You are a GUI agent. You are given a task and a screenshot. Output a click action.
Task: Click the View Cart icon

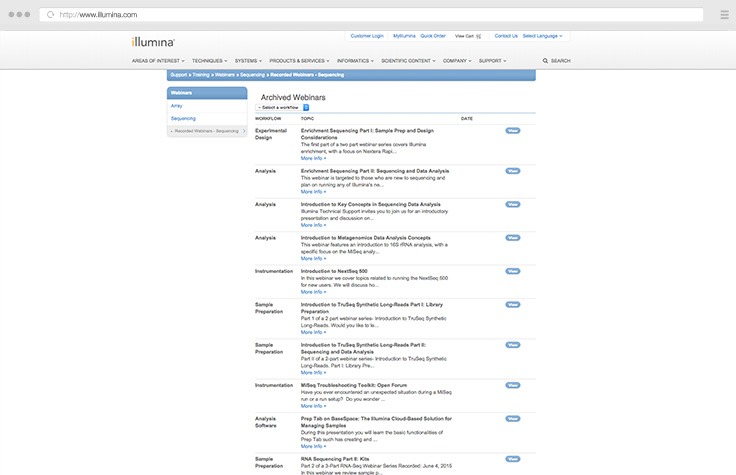point(478,36)
